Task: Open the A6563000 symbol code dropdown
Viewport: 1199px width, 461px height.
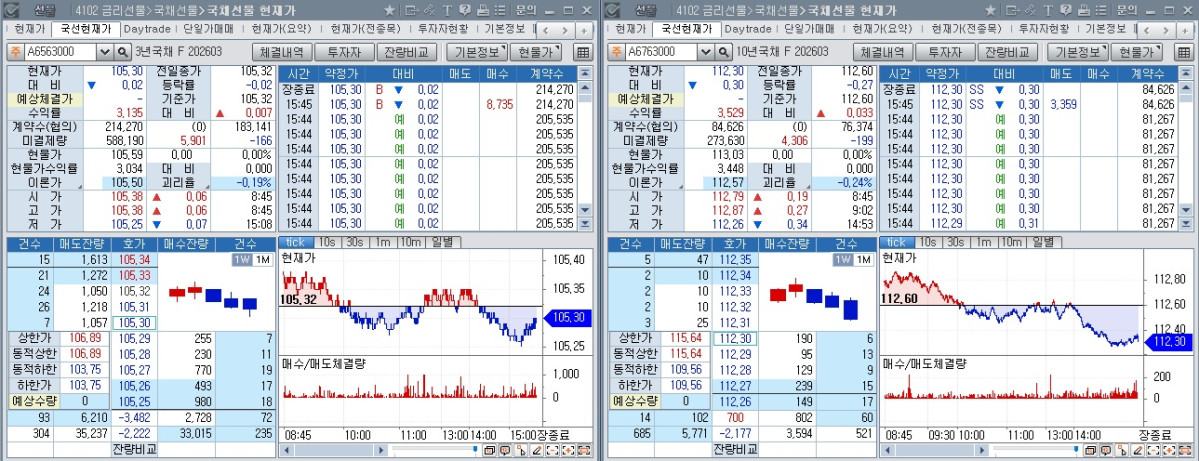Action: (x=105, y=52)
